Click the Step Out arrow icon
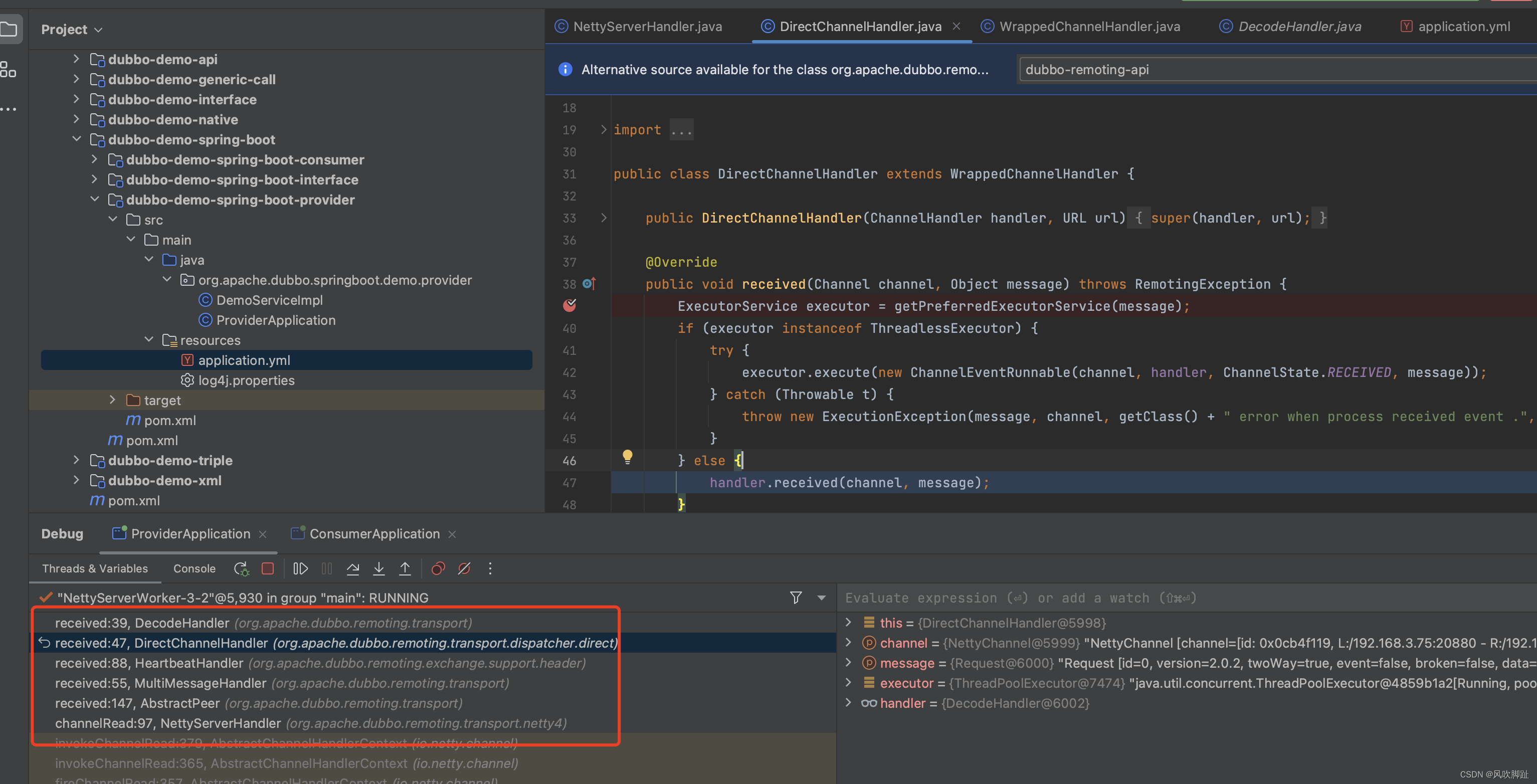Screen dimensions: 1537x784 (x=405, y=568)
